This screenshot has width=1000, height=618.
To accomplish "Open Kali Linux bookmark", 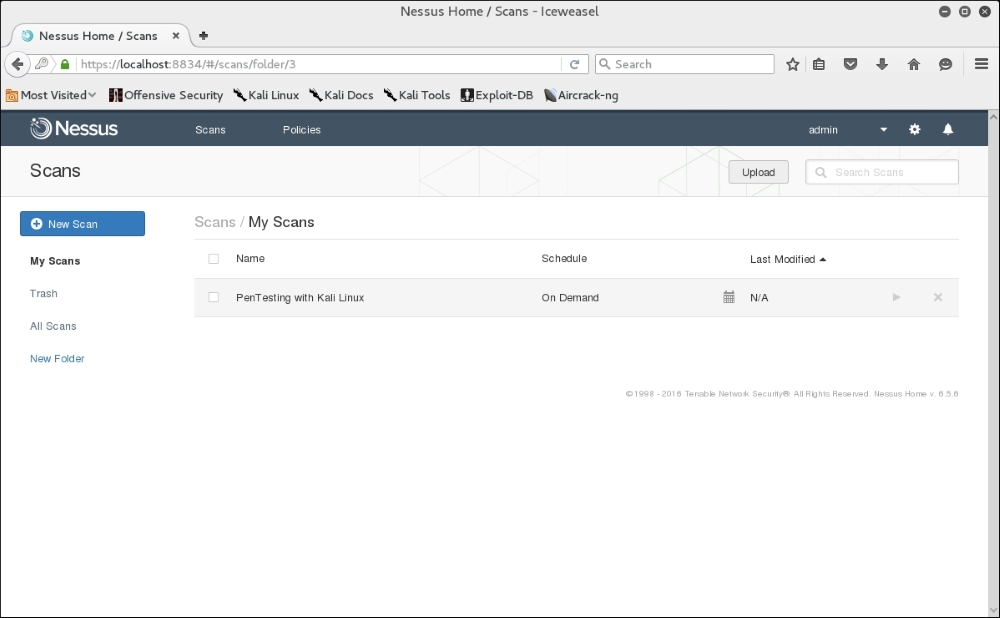I will pyautogui.click(x=266, y=95).
